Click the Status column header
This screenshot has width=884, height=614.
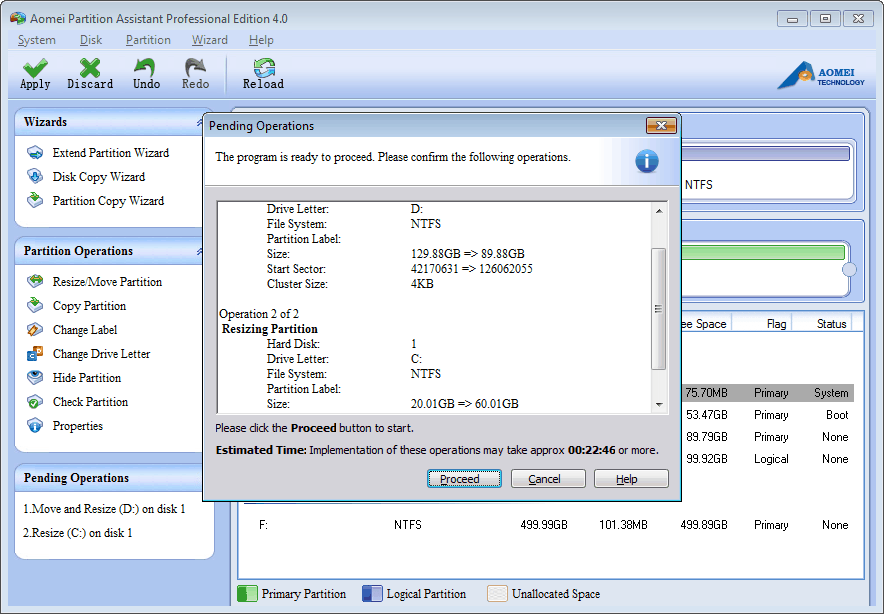(x=831, y=324)
